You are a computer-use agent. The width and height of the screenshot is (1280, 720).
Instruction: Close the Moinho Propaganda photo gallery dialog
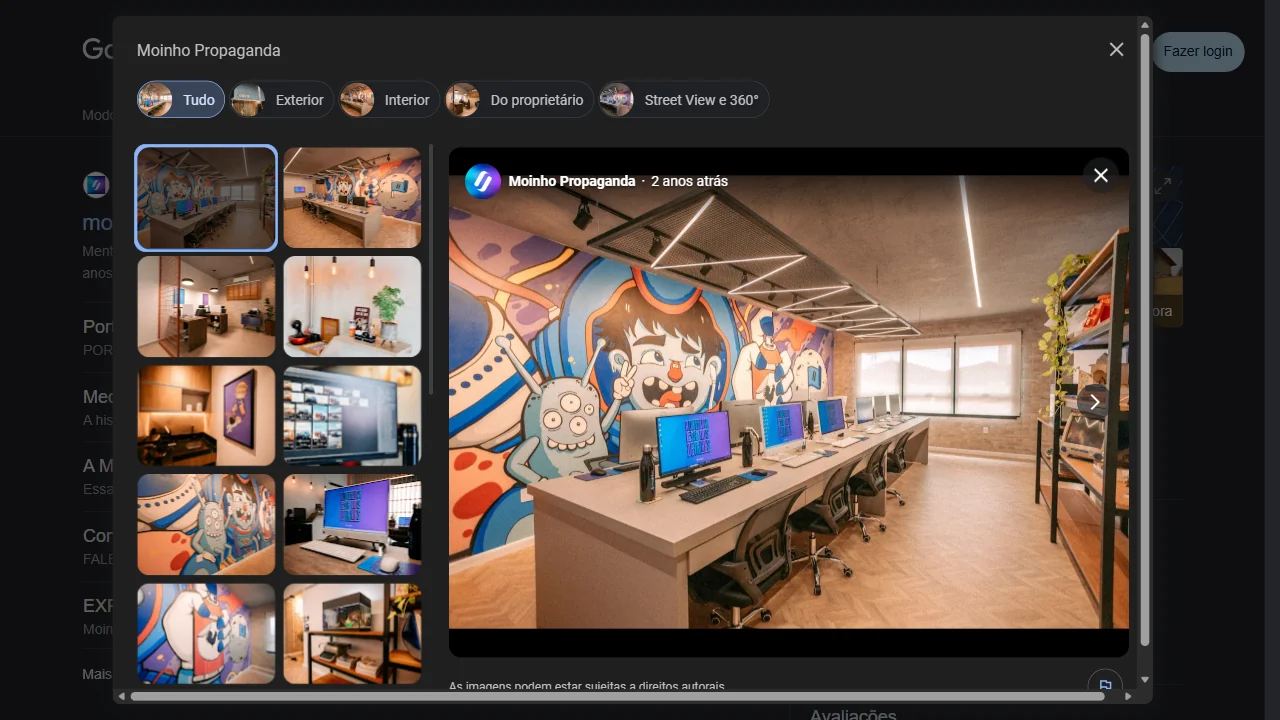(x=1116, y=50)
